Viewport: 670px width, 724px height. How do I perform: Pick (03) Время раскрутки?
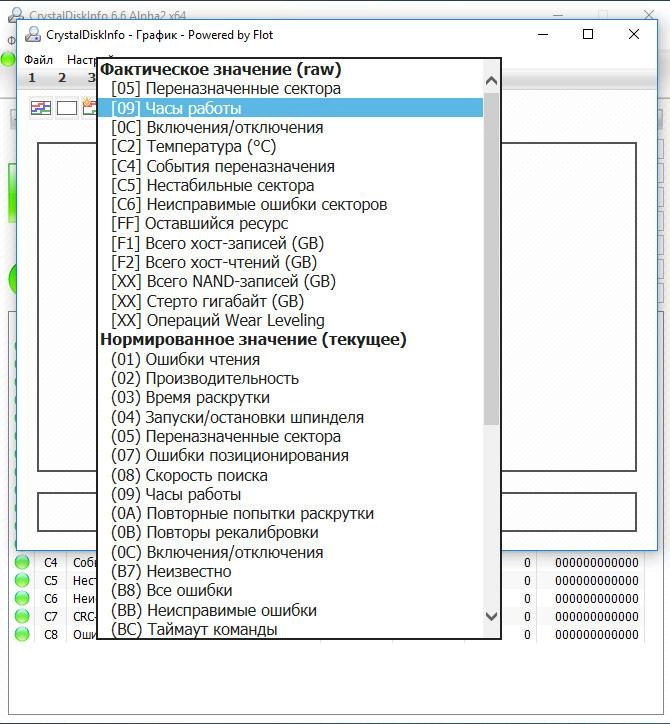(290, 398)
